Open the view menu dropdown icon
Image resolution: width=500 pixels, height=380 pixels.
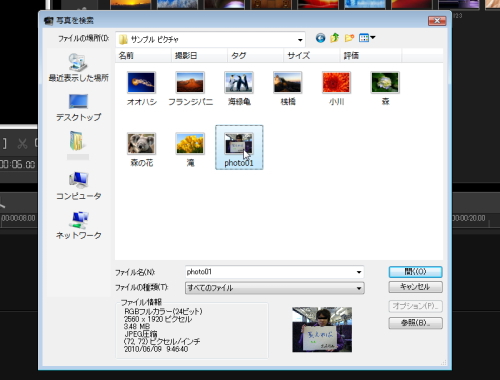click(x=367, y=38)
